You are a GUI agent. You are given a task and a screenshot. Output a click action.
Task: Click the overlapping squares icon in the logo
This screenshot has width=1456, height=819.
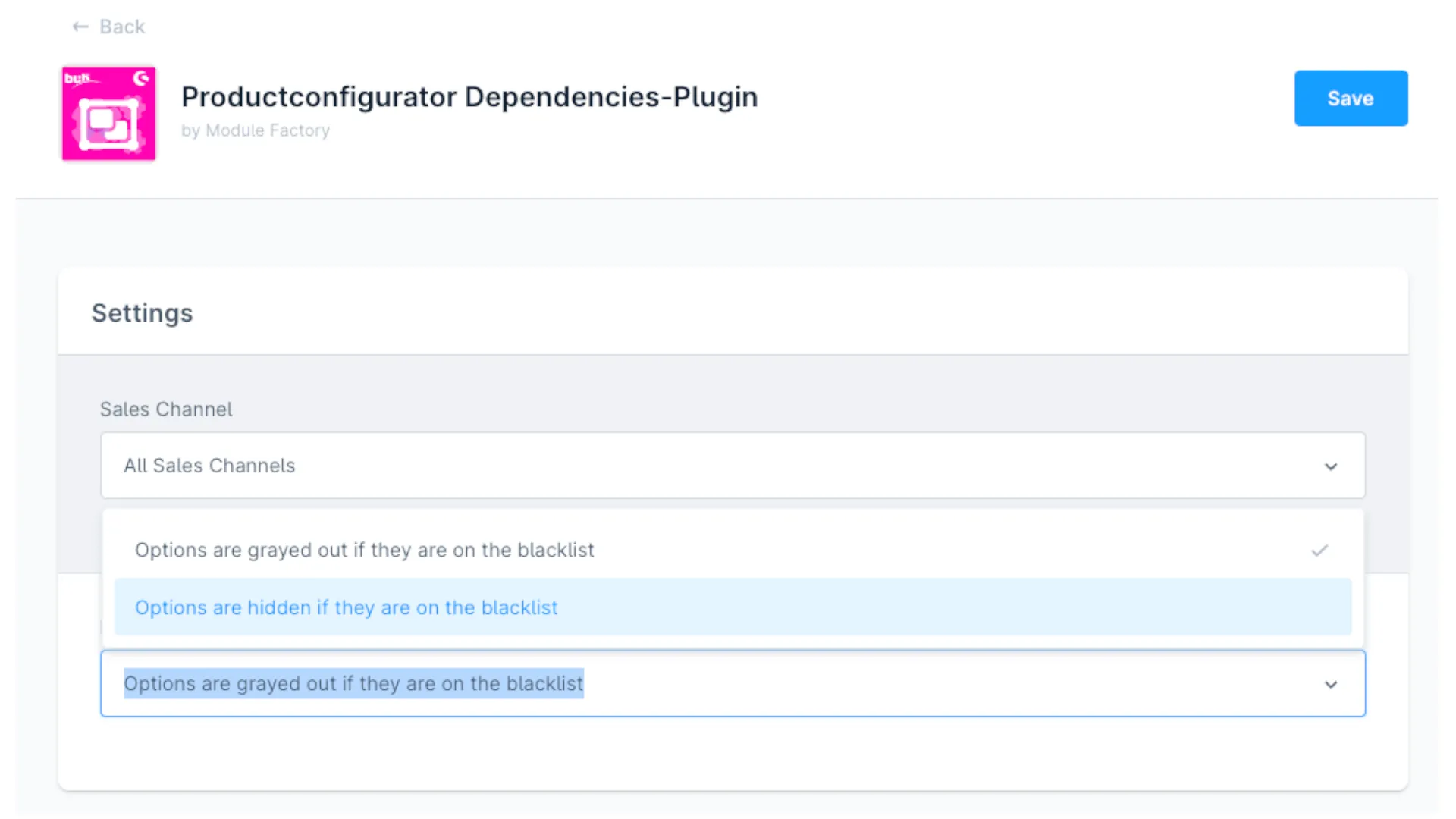108,124
